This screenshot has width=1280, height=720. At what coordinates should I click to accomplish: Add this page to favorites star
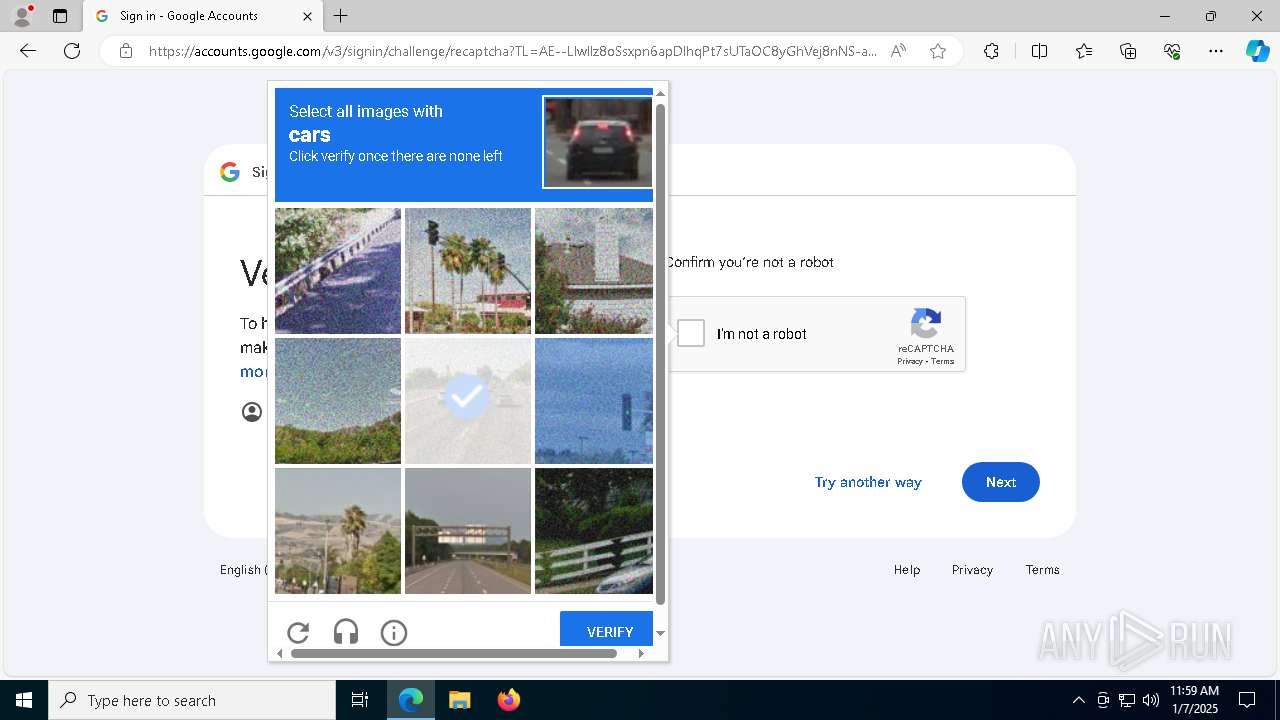pyautogui.click(x=937, y=51)
